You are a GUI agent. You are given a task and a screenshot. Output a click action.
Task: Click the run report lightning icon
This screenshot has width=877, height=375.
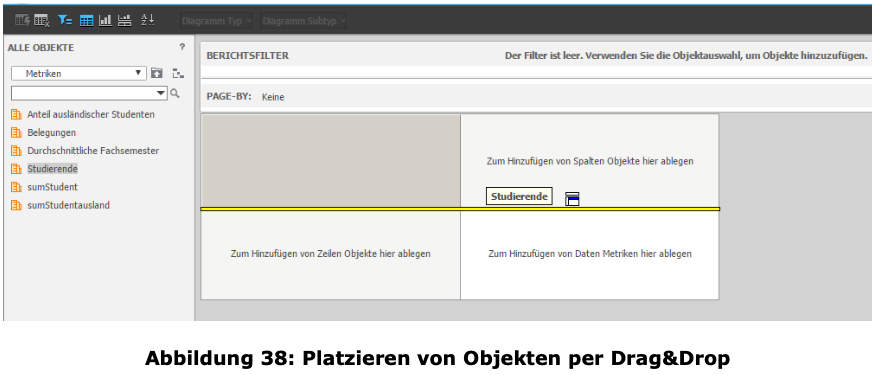[22, 21]
